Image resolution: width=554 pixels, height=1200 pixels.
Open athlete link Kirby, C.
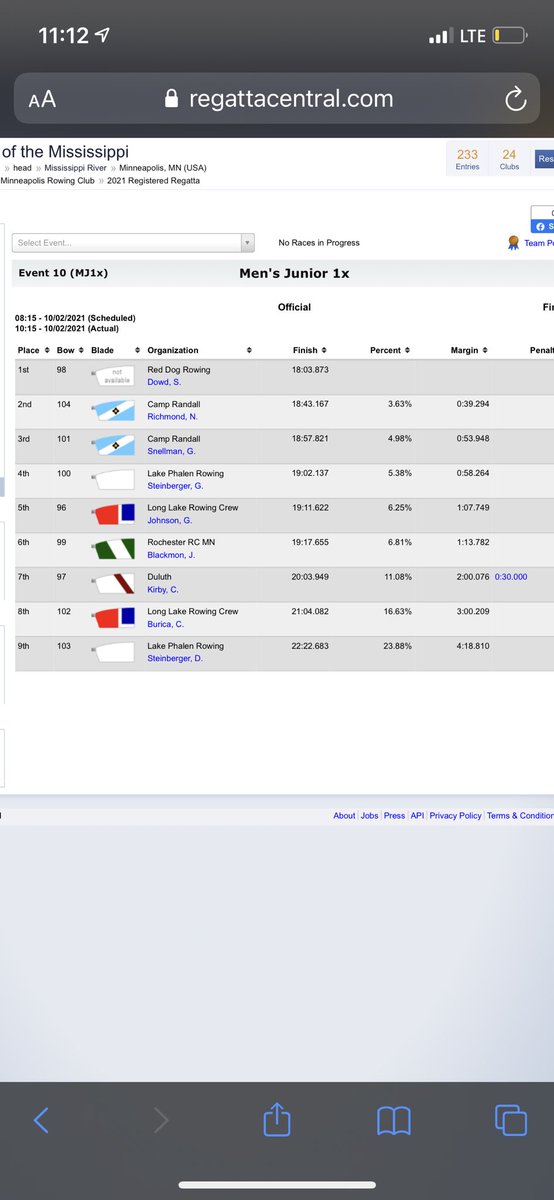(163, 589)
